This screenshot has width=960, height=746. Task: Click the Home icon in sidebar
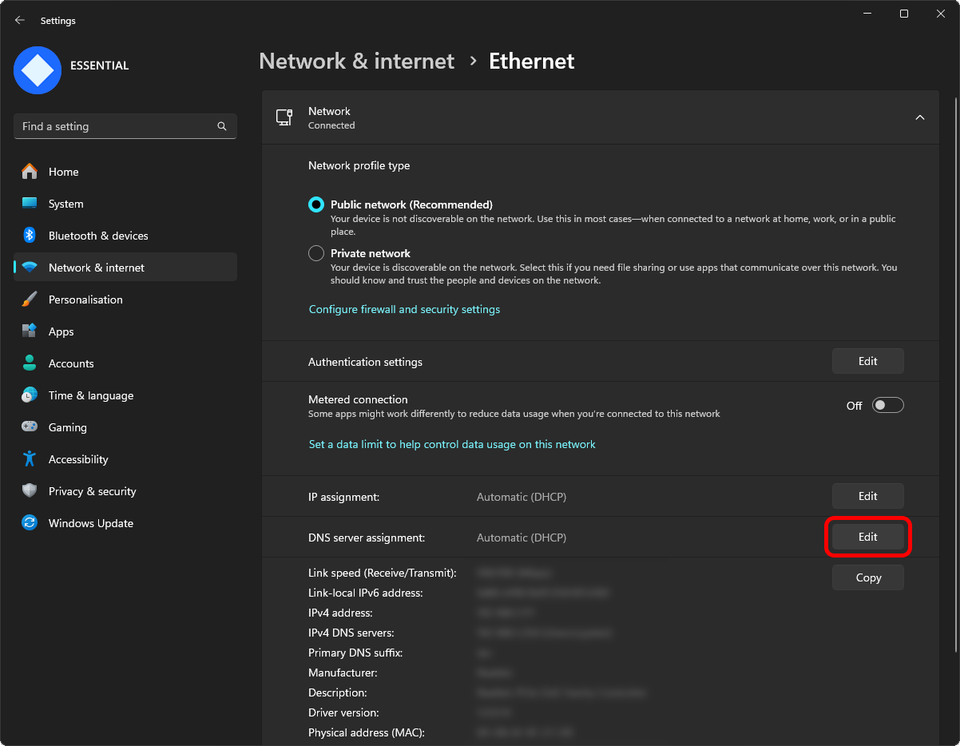30,172
